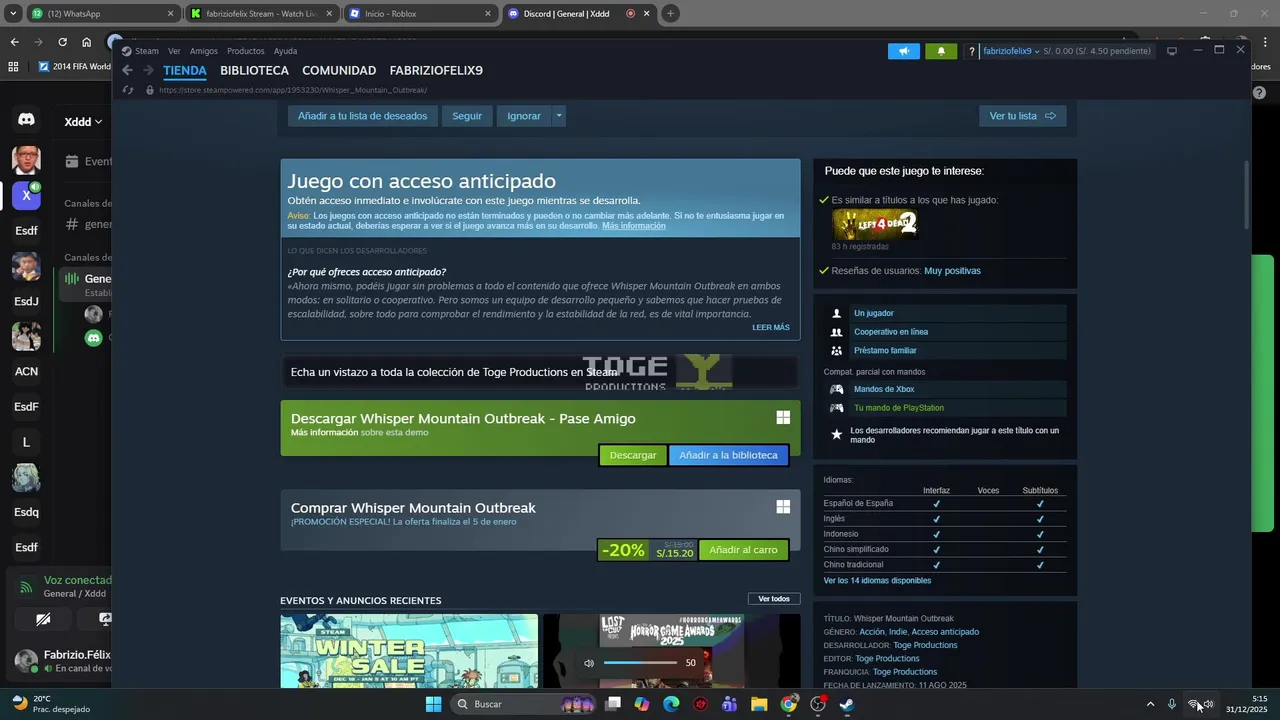Click the Muy positivas reviews link
Viewport: 1280px width, 720px height.
click(952, 271)
